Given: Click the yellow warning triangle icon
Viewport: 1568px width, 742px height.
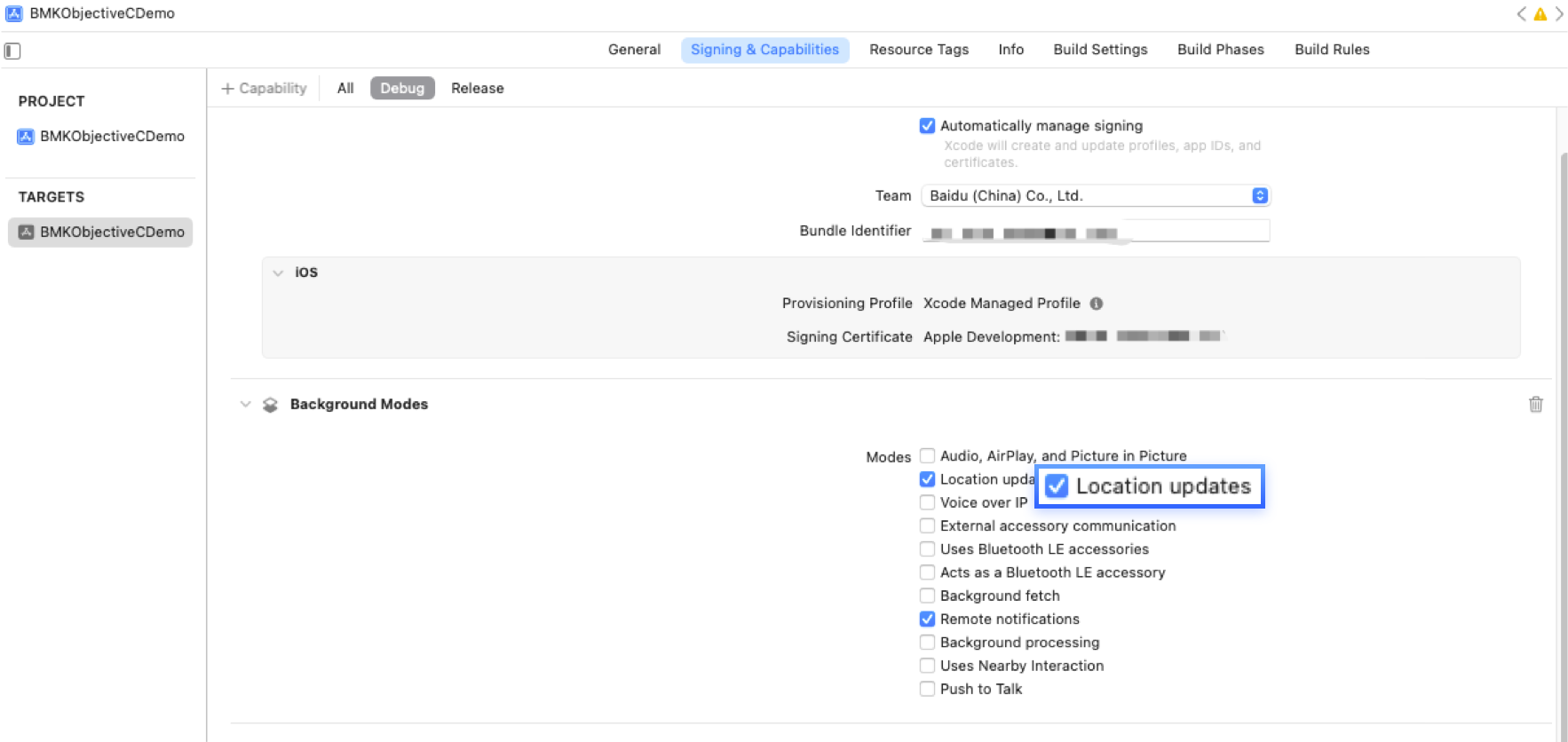Looking at the screenshot, I should click(x=1540, y=14).
